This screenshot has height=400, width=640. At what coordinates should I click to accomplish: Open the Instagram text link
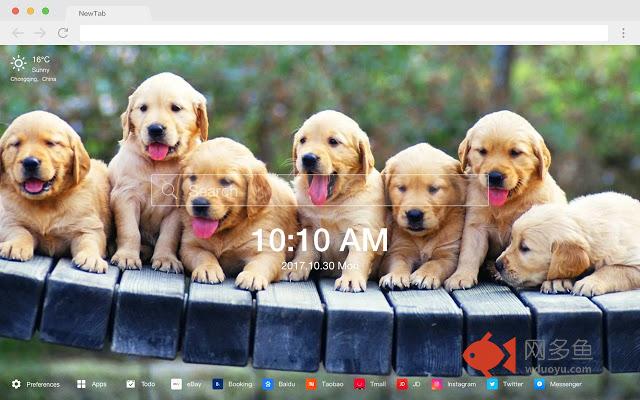click(462, 384)
